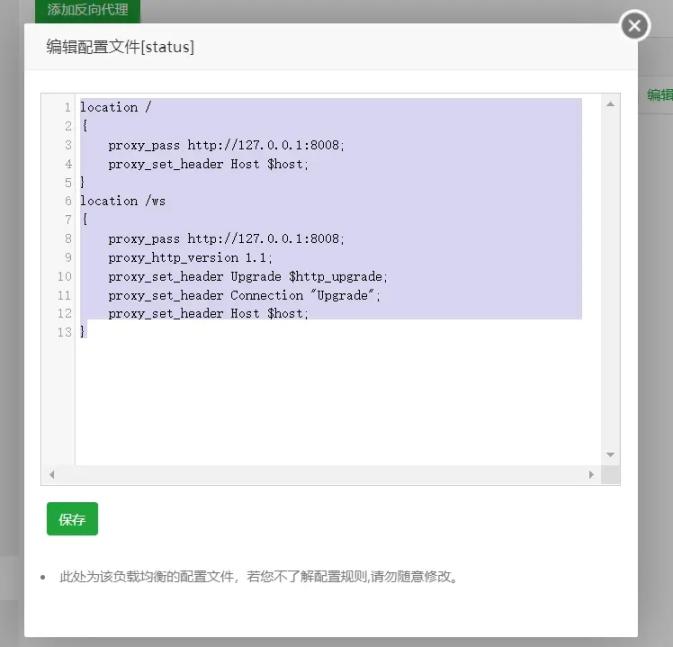673x647 pixels.
Task: Click the vertical scrollbar track
Action: tap(610, 280)
